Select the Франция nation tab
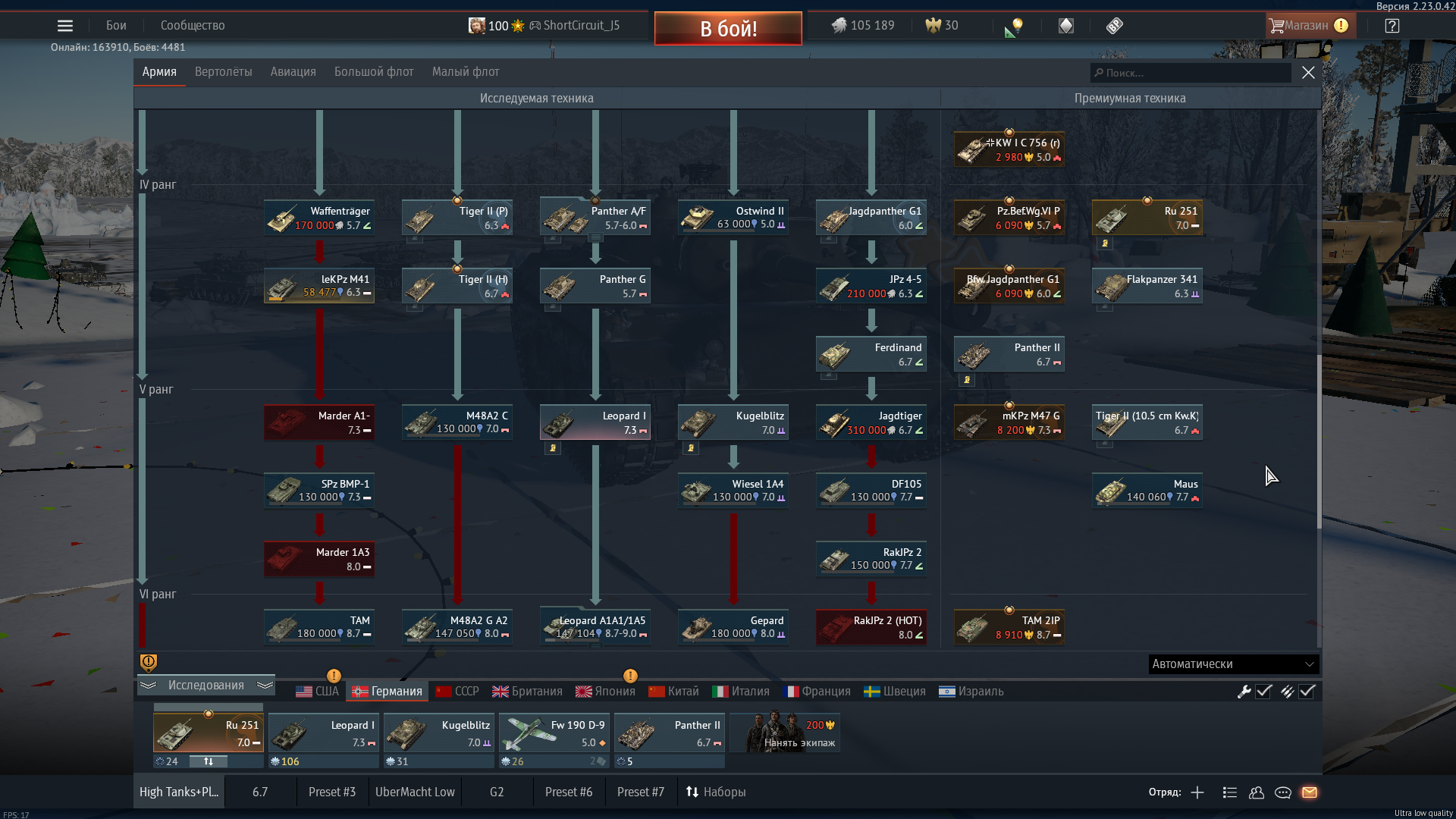This screenshot has height=819, width=1456. click(817, 692)
